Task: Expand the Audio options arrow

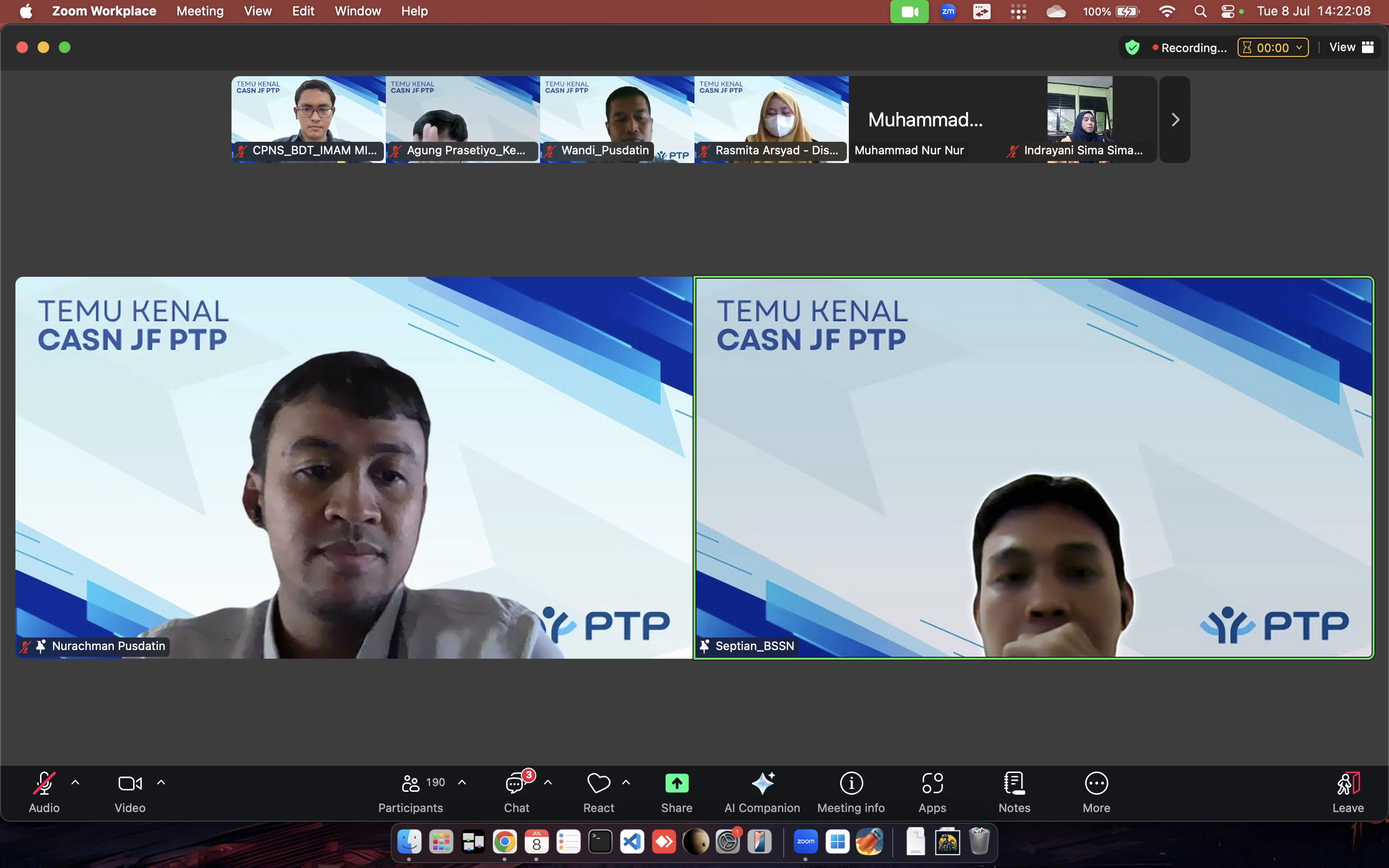Action: click(75, 783)
